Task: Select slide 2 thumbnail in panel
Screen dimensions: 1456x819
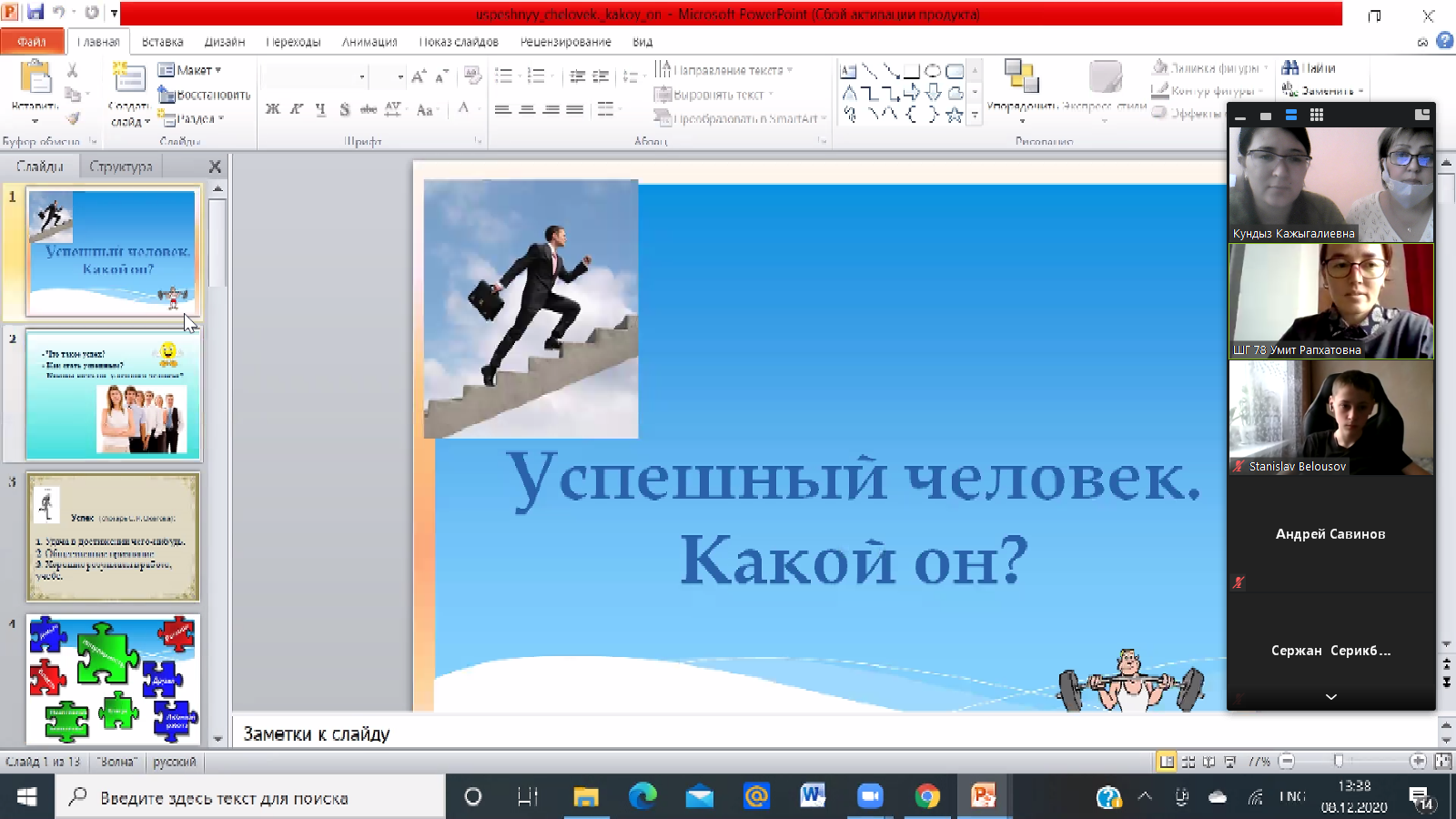Action: 113,394
